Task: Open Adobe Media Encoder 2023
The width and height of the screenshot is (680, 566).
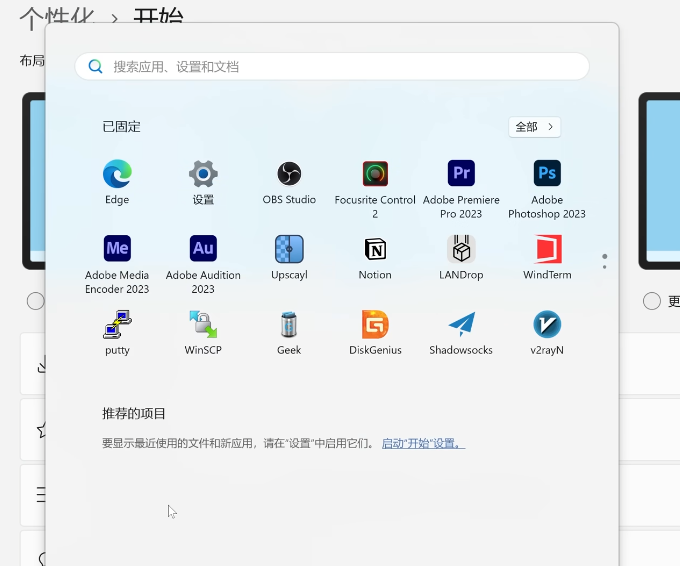Action: pos(117,249)
